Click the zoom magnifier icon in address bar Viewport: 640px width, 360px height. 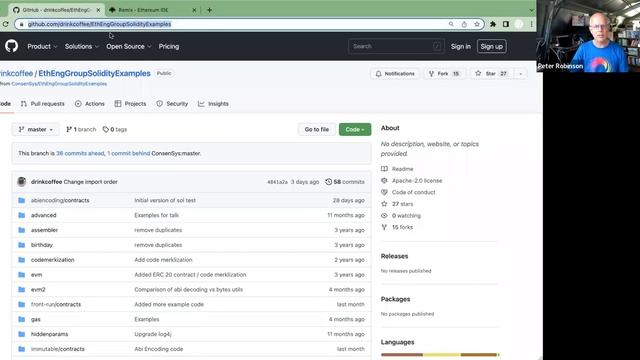[451, 24]
